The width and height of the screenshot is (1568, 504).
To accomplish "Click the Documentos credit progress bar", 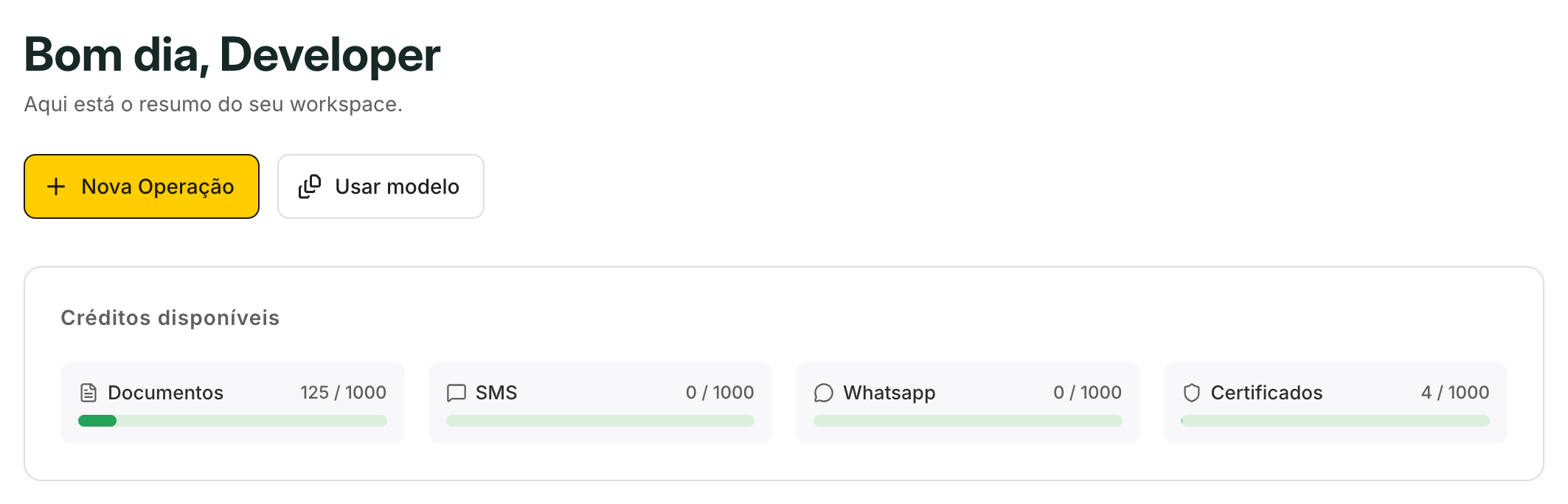I will (232, 421).
